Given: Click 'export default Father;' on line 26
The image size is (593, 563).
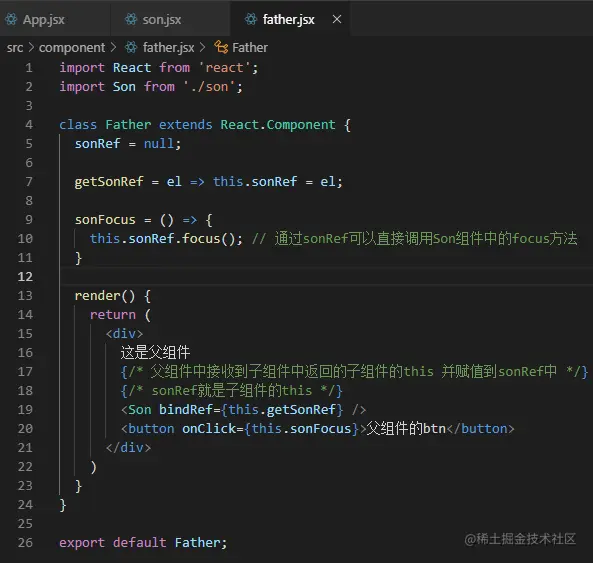Looking at the screenshot, I should point(143,543).
